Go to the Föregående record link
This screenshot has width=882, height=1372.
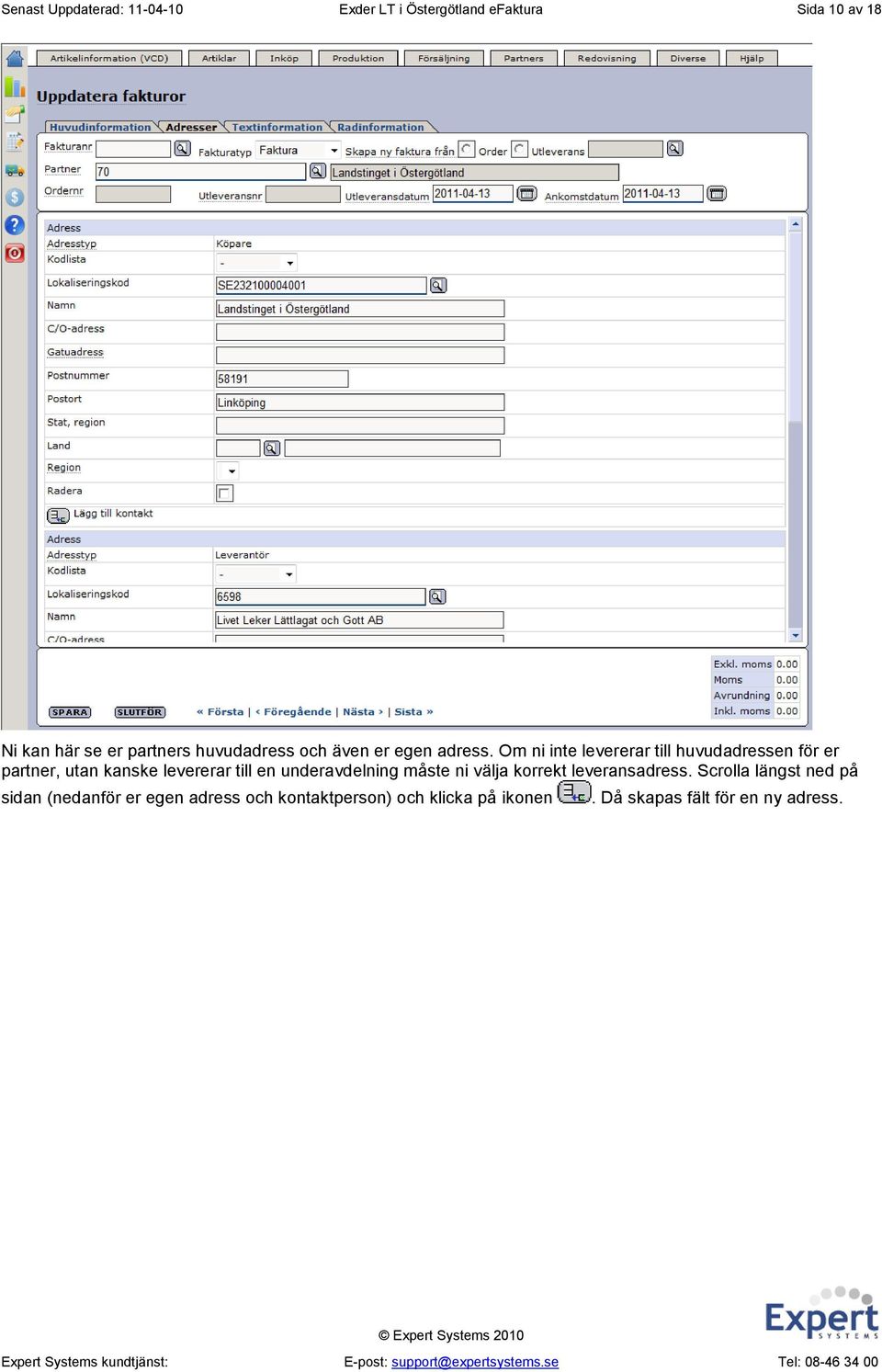coord(293,711)
